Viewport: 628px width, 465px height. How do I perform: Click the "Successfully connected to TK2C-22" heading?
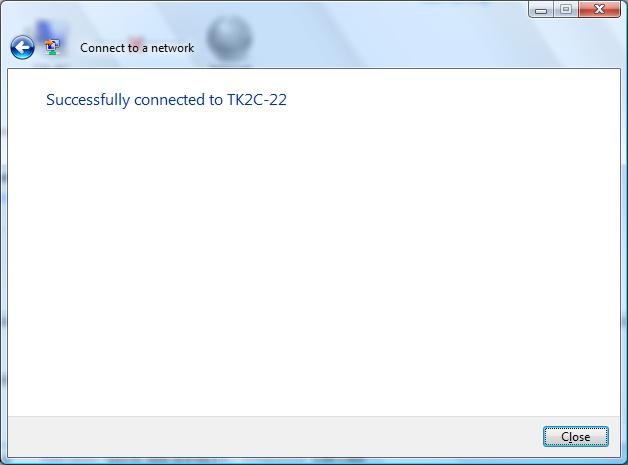[166, 100]
